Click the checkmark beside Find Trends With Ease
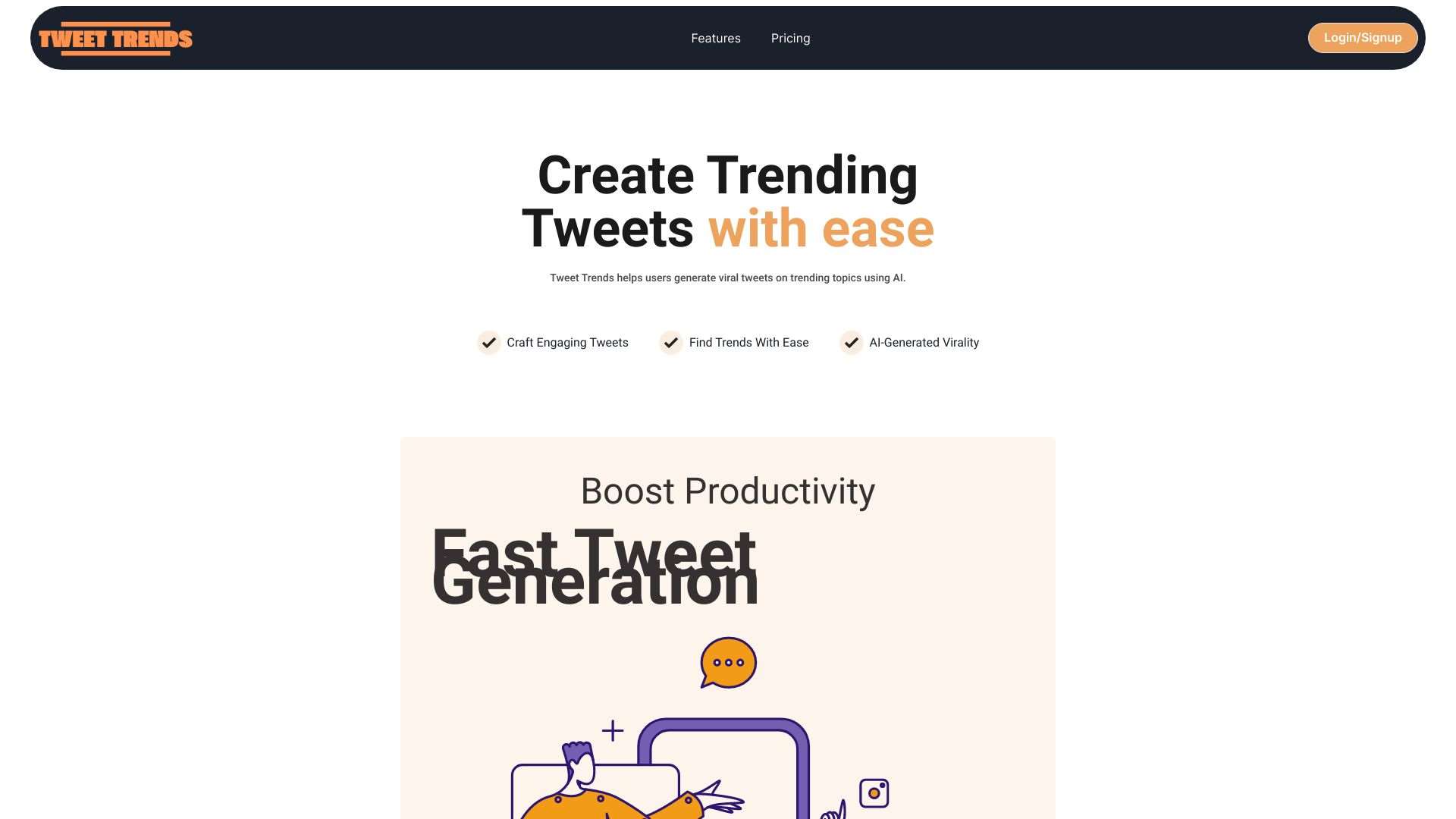Screen dimensions: 1456x819 [670, 343]
